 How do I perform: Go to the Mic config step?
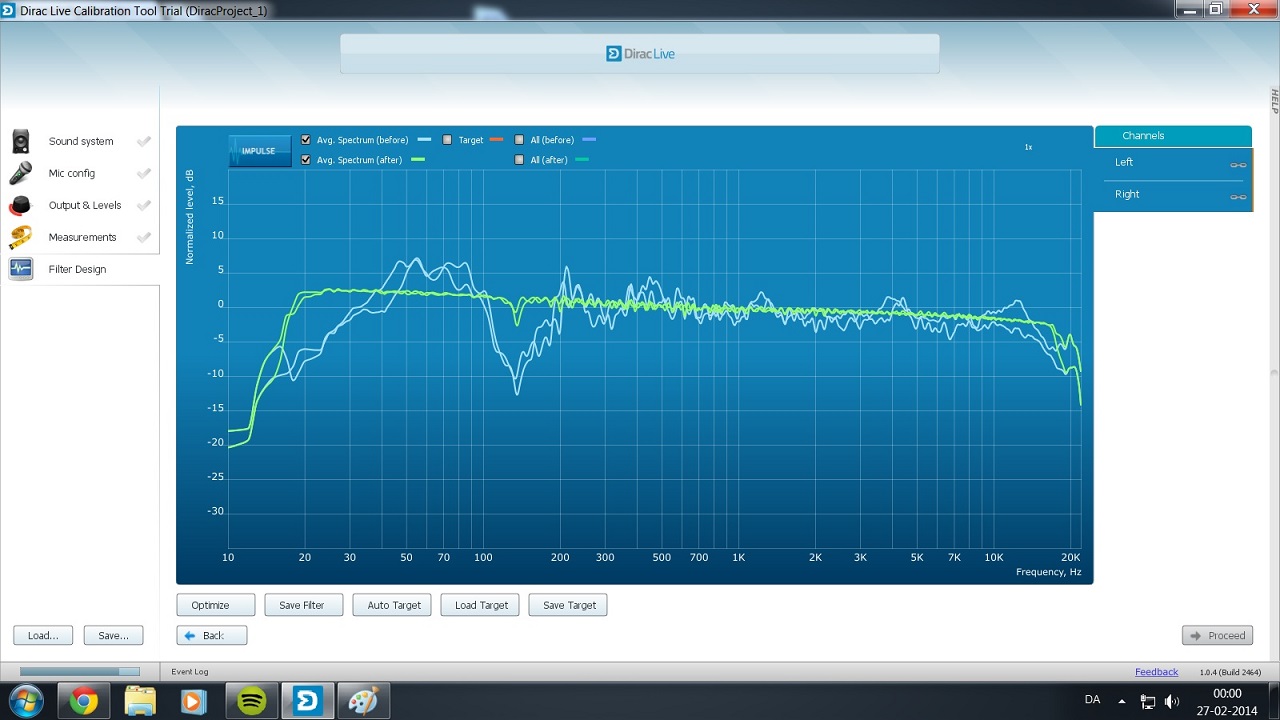[x=80, y=173]
